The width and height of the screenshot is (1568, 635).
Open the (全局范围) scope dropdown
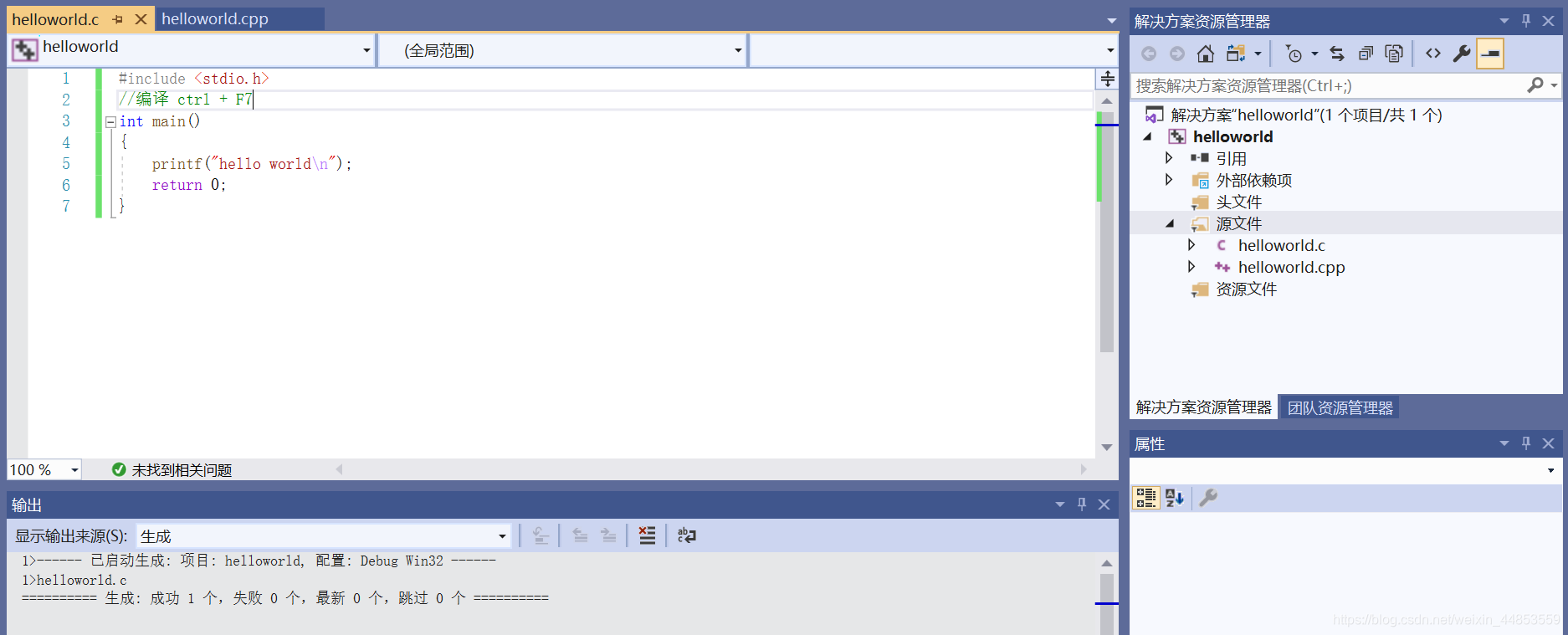pos(738,50)
